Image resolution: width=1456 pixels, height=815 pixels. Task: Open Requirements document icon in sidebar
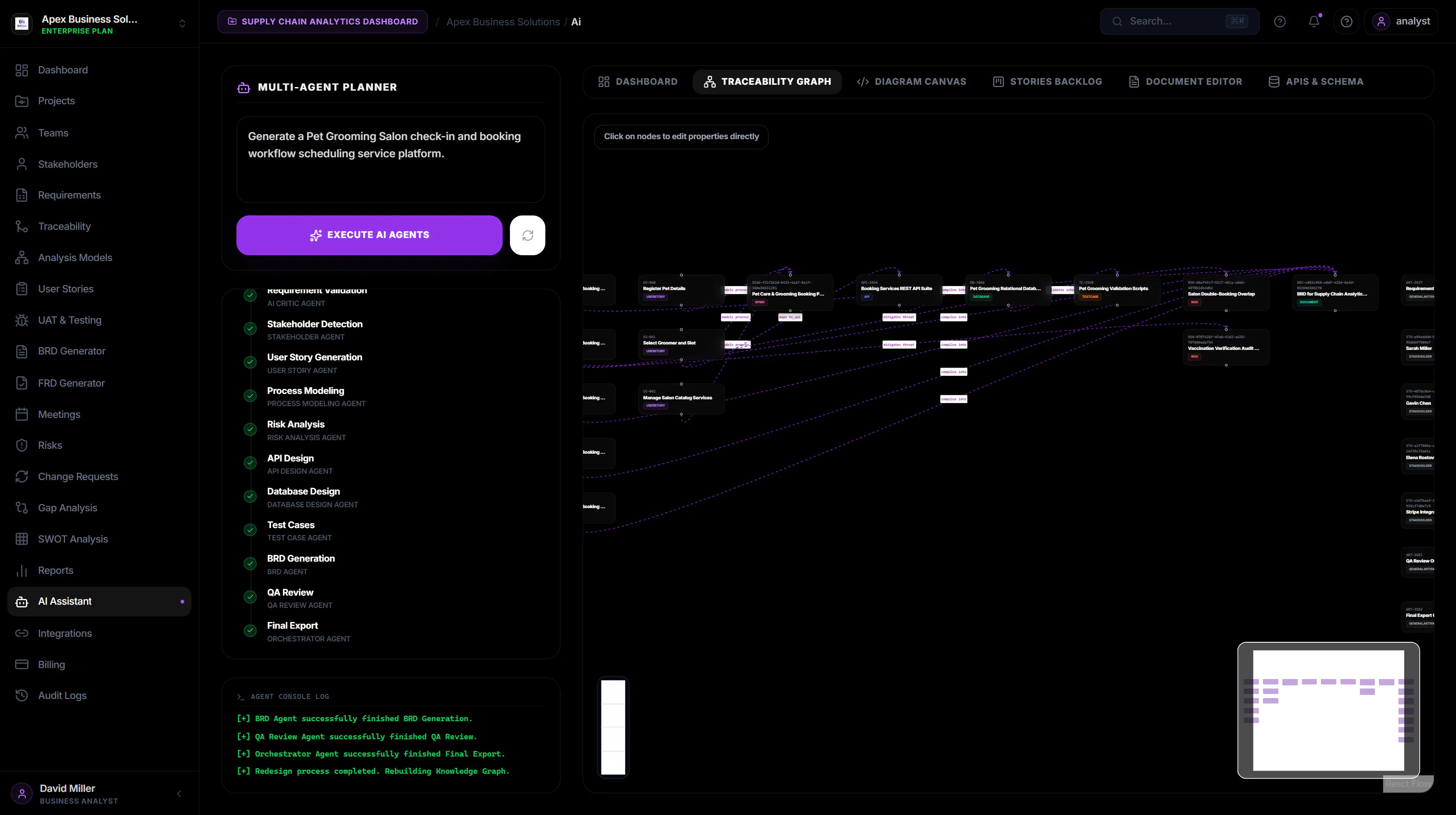[x=21, y=195]
